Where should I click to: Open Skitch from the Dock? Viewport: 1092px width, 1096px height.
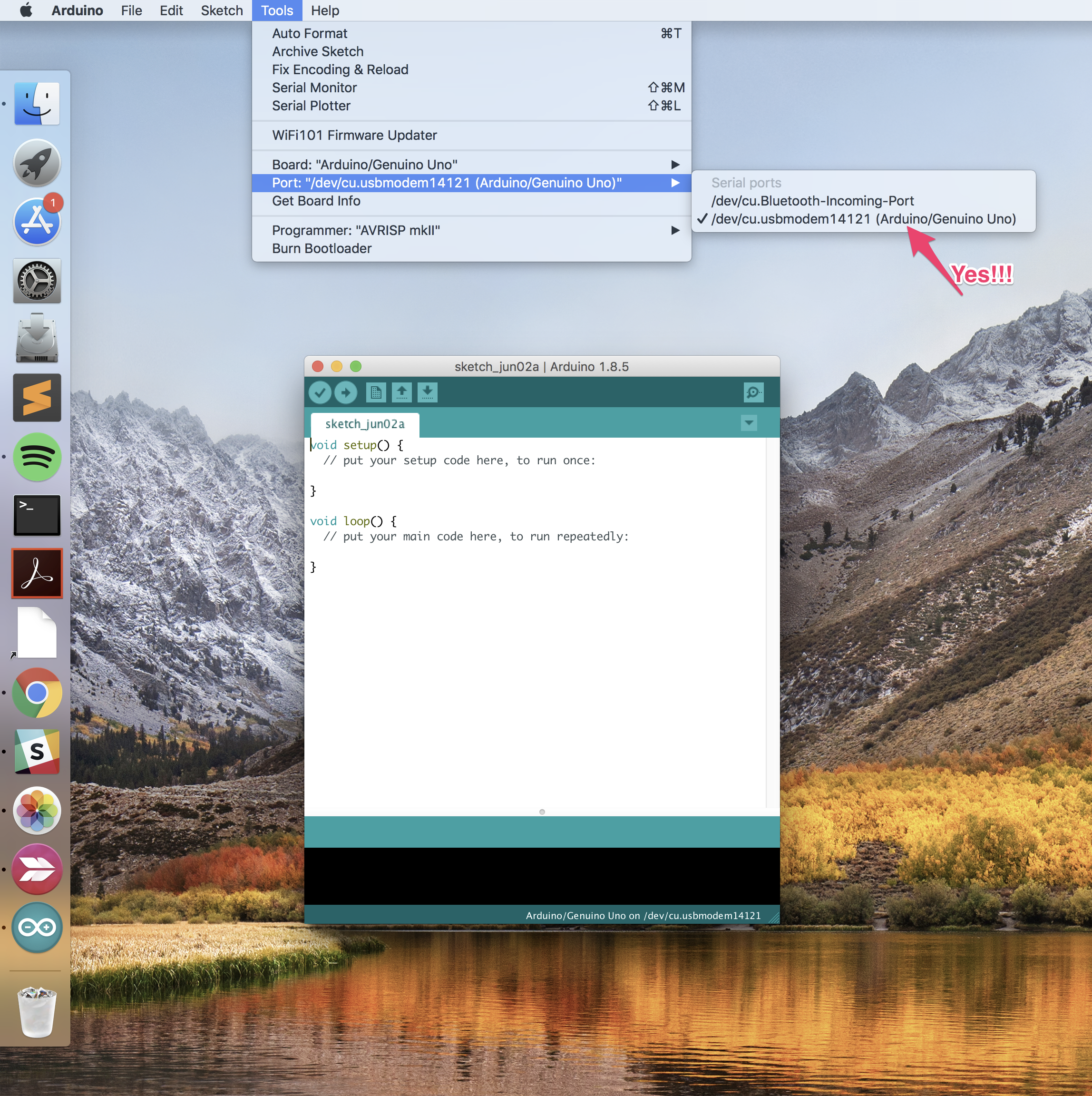point(37,869)
